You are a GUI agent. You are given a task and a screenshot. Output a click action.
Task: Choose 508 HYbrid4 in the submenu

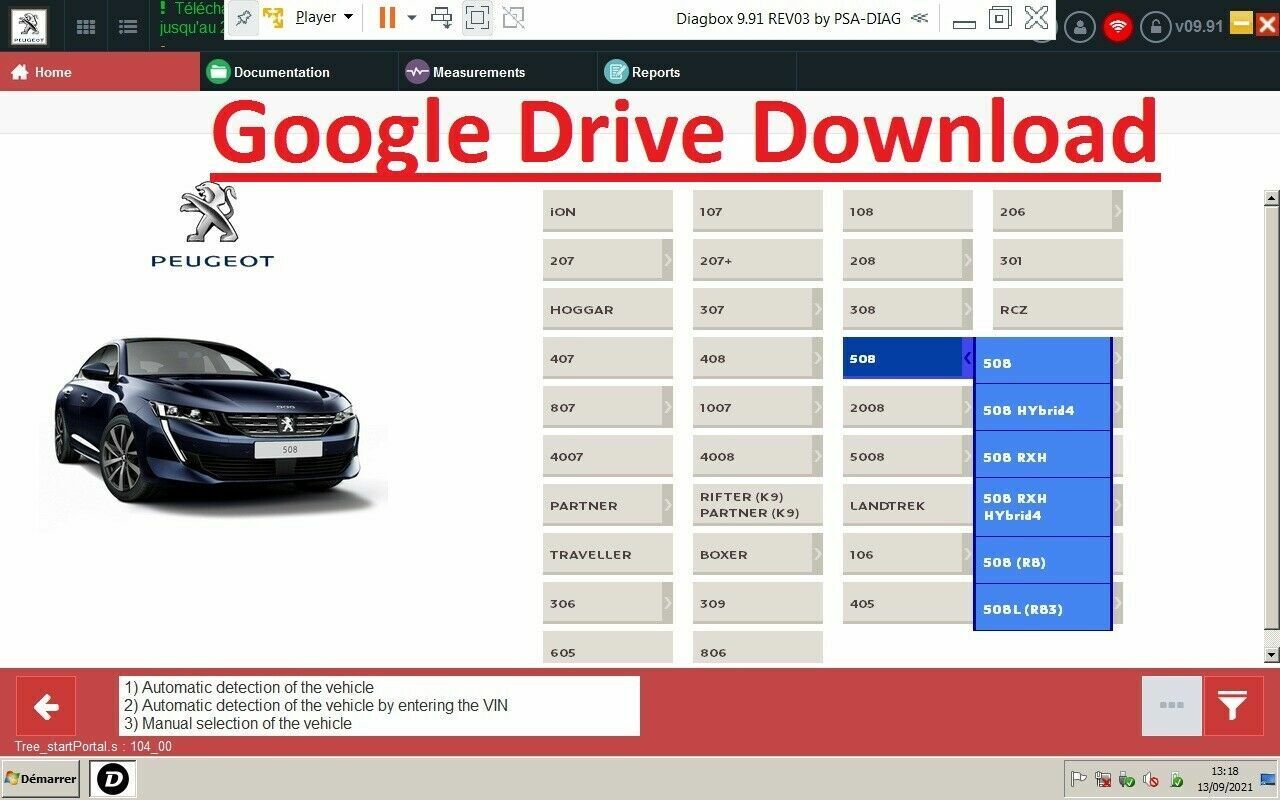1042,408
